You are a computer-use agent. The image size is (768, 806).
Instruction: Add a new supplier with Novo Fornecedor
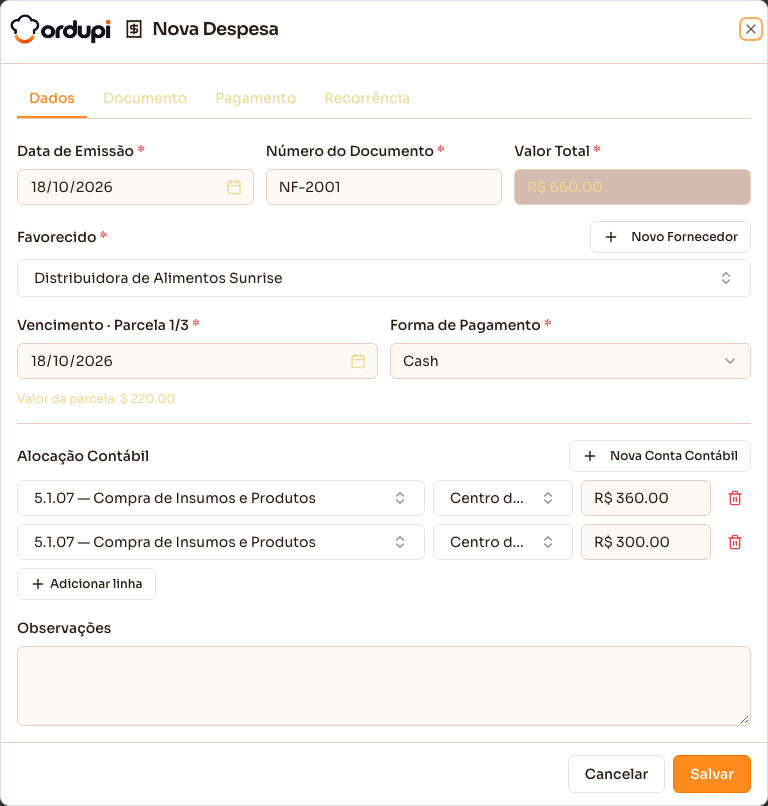[670, 237]
